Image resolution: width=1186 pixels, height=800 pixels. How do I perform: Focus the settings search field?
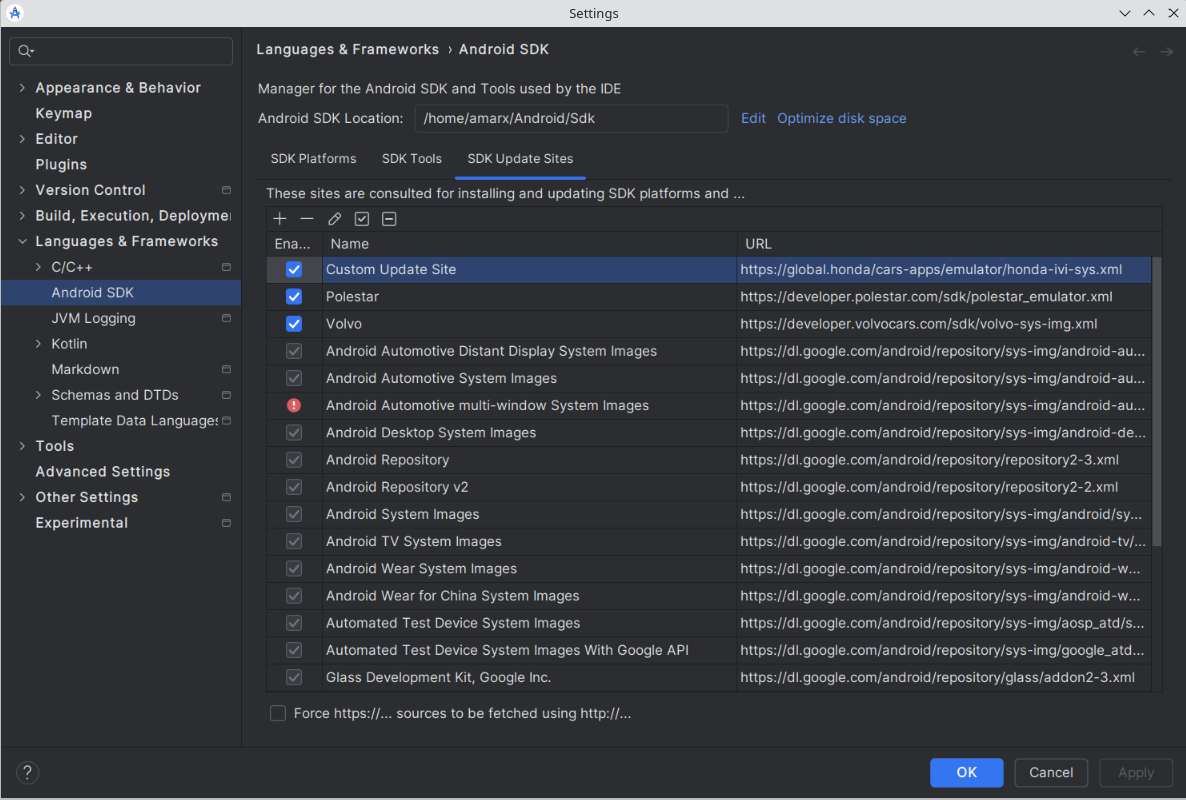(121, 51)
